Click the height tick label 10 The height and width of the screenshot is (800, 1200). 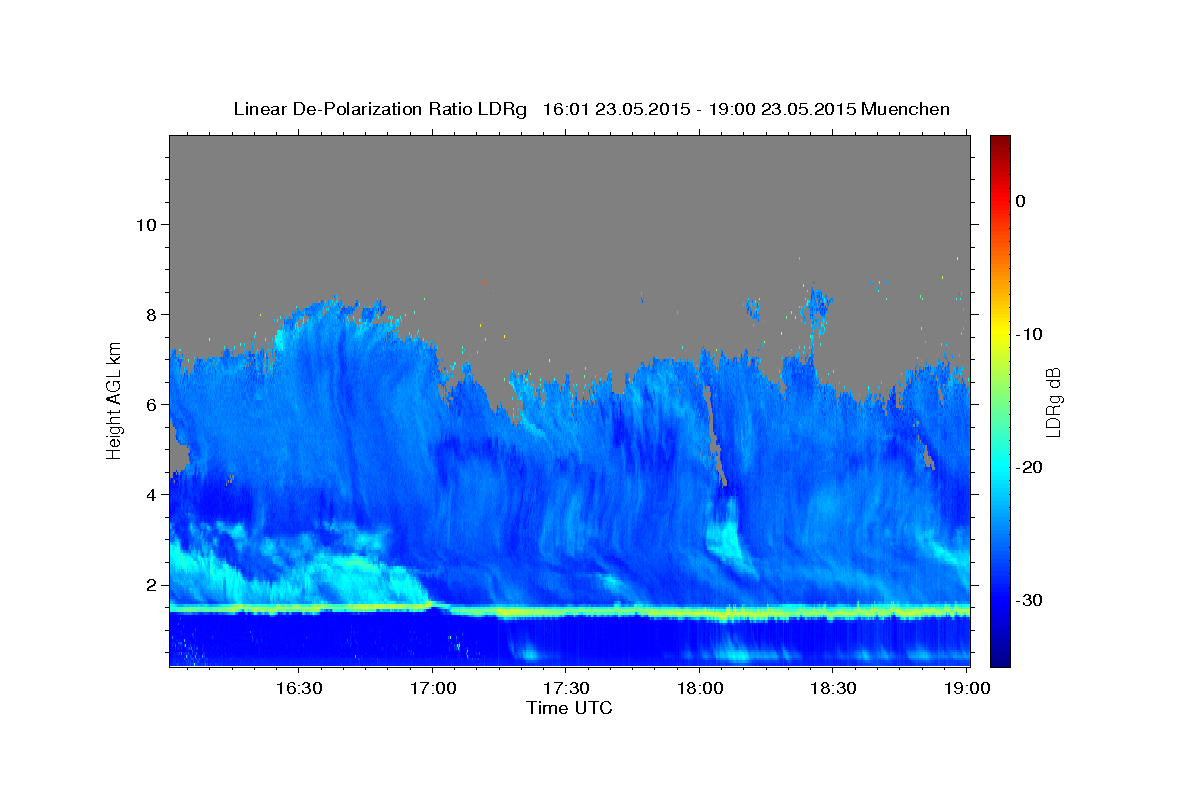(x=145, y=224)
